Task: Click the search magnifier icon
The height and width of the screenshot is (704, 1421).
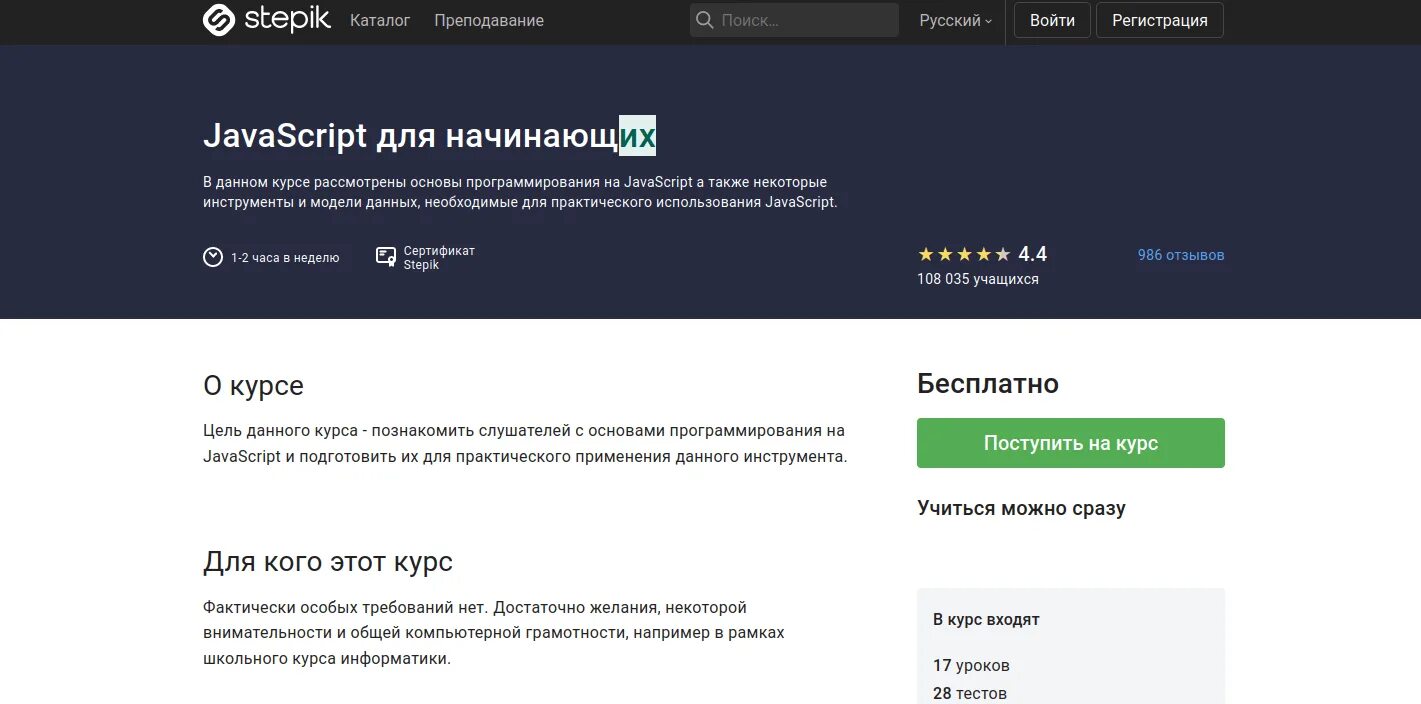Action: click(x=705, y=20)
